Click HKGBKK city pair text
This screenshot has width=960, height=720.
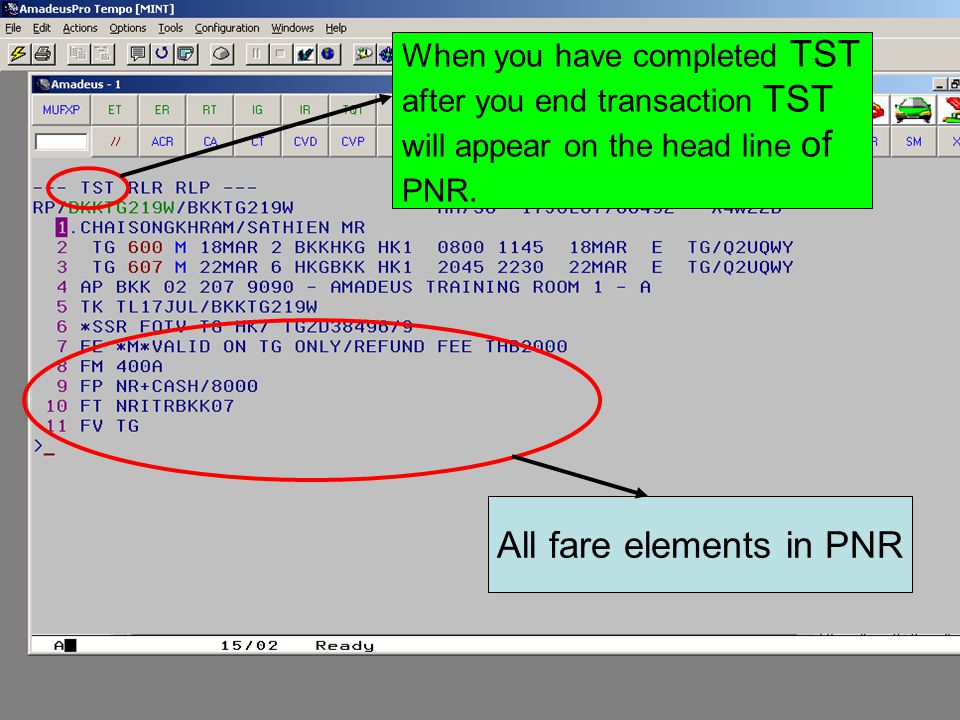(329, 268)
